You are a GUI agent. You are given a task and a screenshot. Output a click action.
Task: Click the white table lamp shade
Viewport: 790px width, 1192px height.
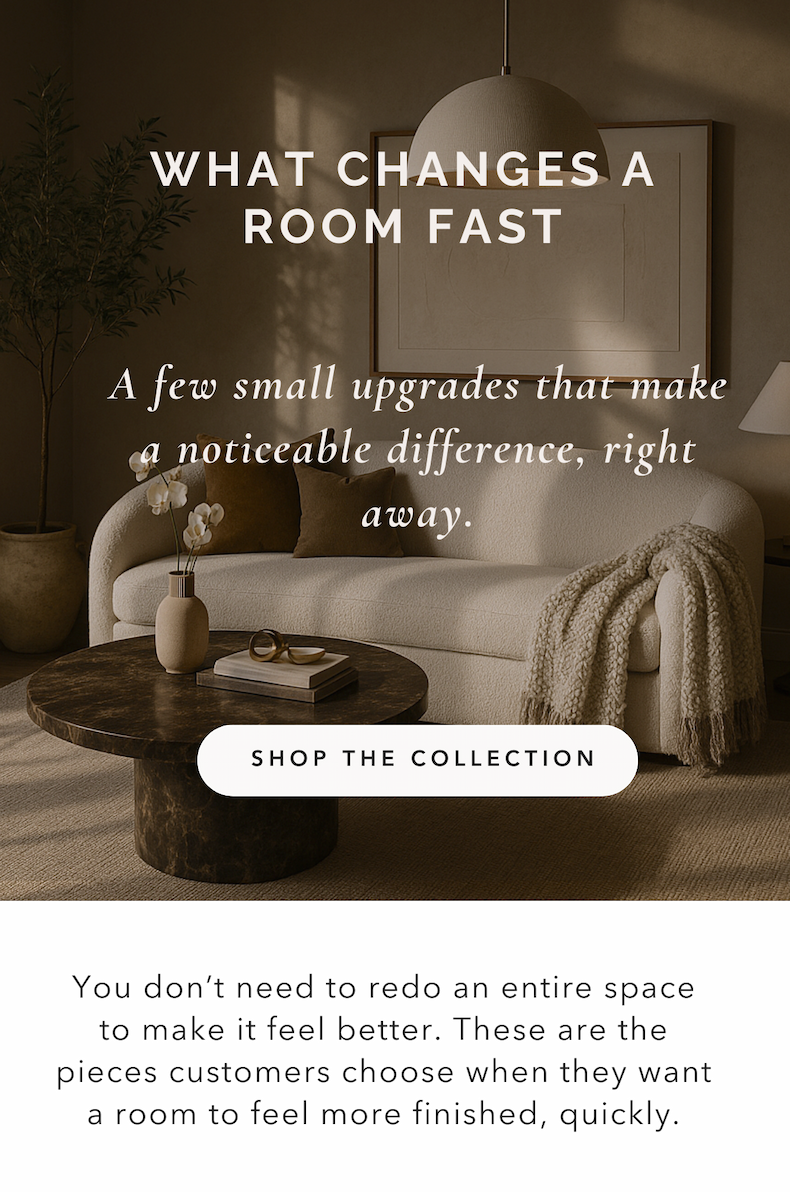[768, 399]
